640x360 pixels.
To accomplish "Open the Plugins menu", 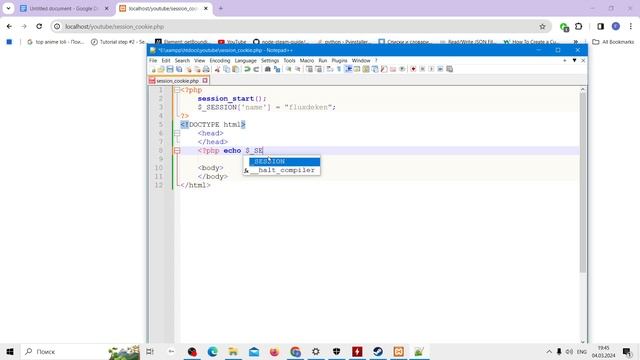I will click(339, 60).
